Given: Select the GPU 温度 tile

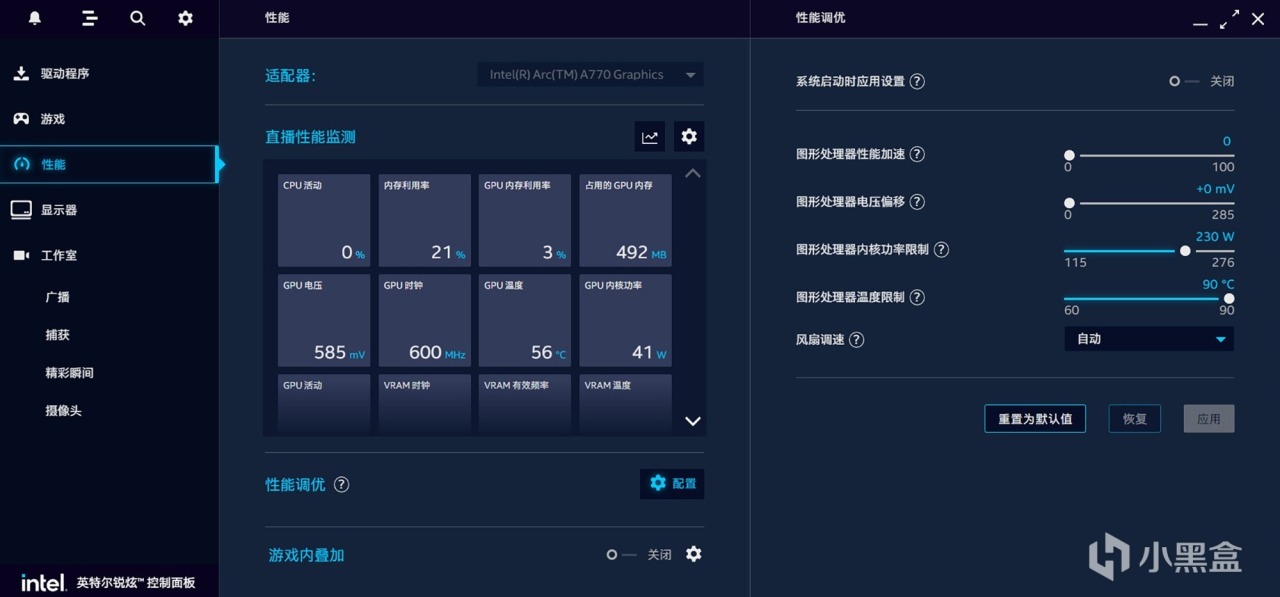Looking at the screenshot, I should (x=525, y=321).
